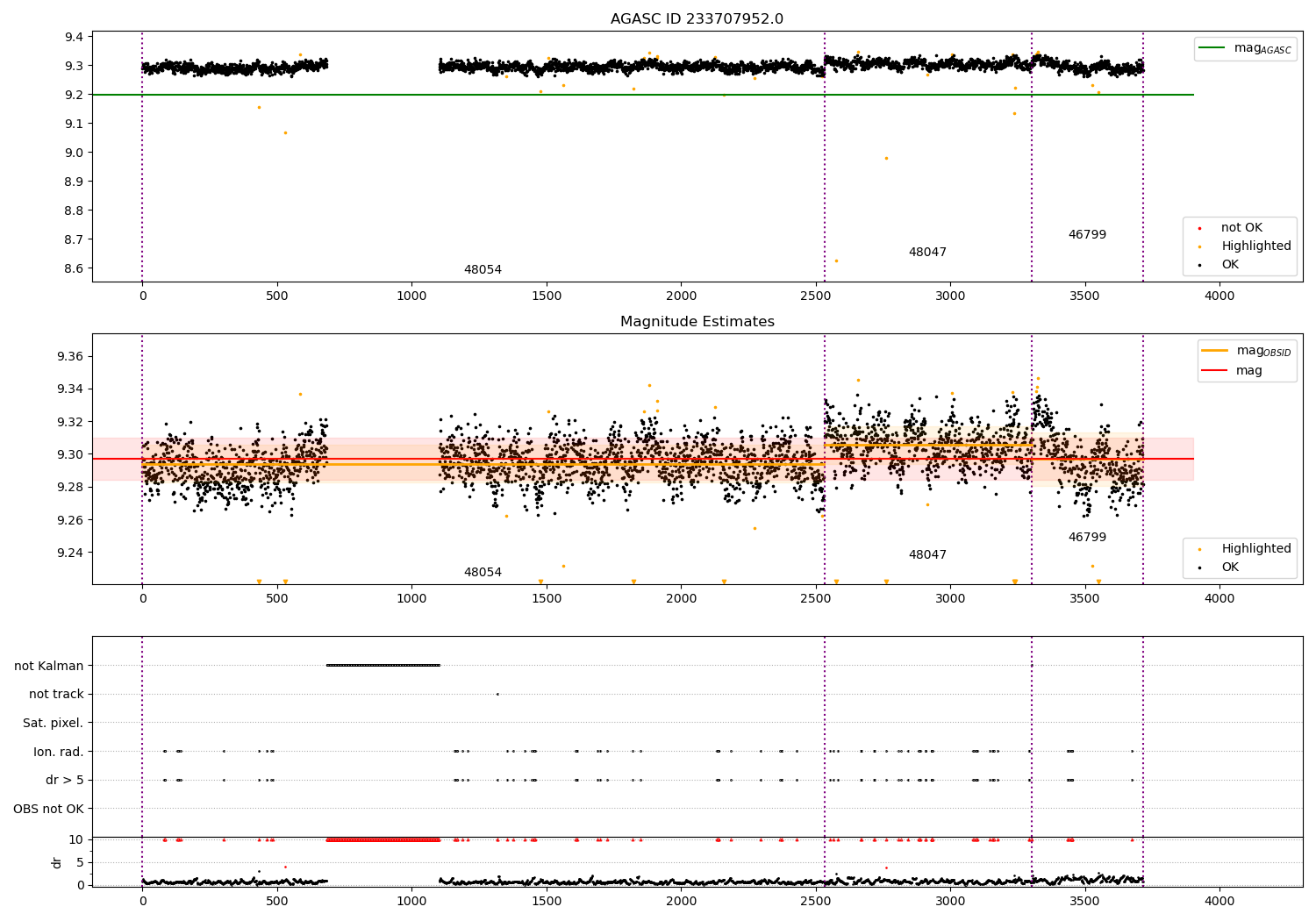Click the orange outlier point near magnitude 8.98
The height and width of the screenshot is (921, 1316).
[886, 158]
